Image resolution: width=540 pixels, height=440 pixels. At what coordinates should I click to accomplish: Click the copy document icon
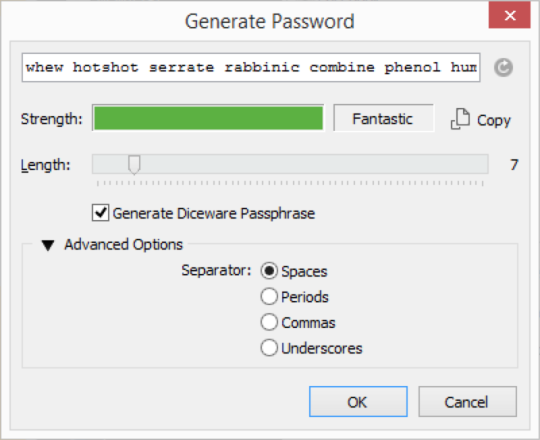tap(460, 119)
